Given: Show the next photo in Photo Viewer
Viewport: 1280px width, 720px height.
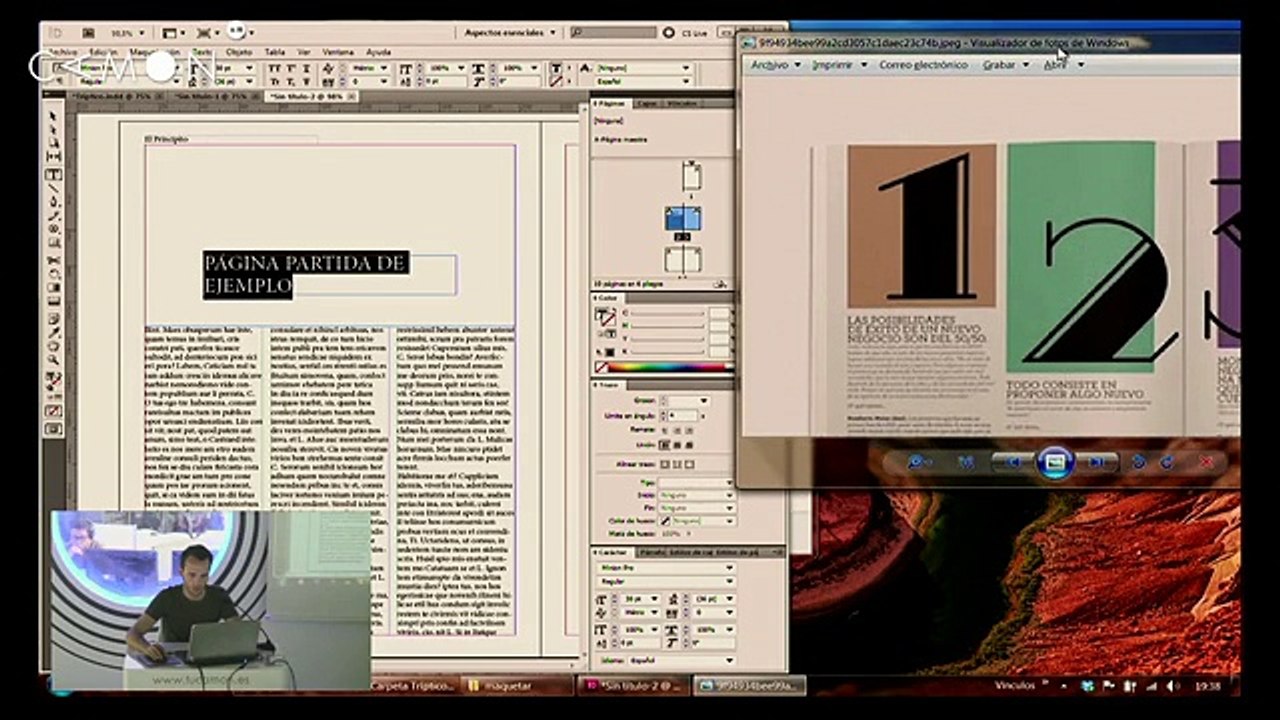Looking at the screenshot, I should [1097, 462].
